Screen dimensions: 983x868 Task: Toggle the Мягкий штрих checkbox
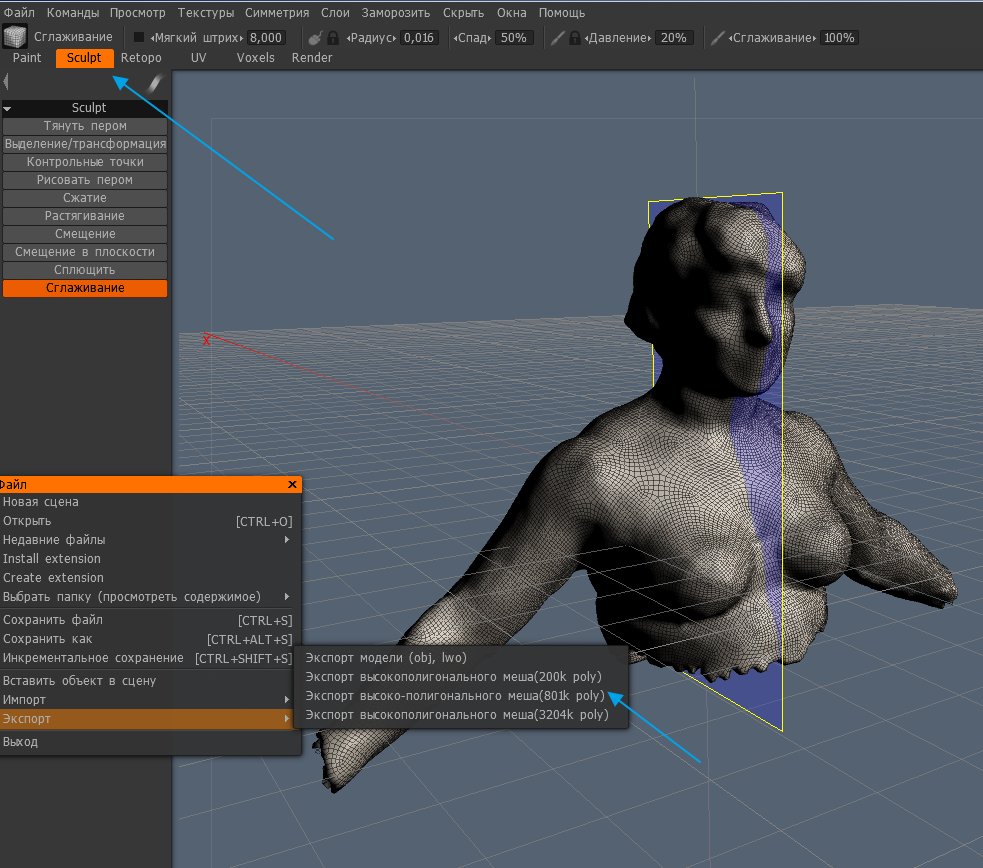[139, 38]
